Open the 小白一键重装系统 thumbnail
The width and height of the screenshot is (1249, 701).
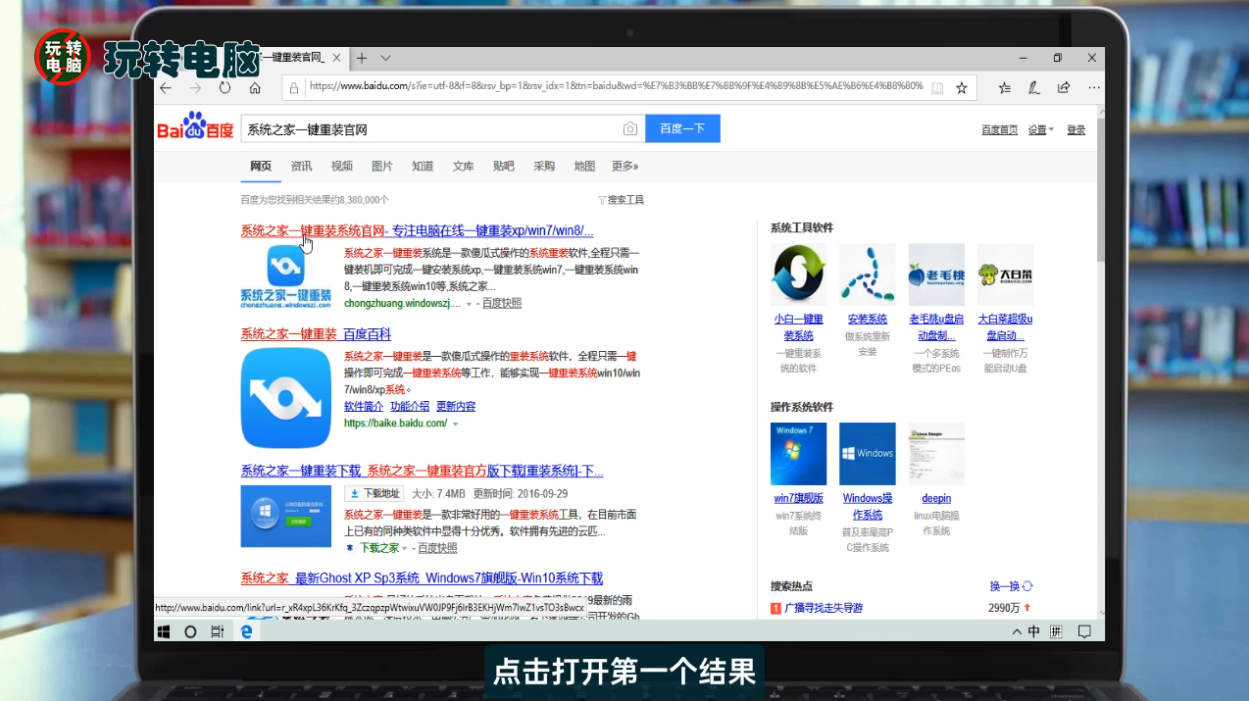click(798, 275)
